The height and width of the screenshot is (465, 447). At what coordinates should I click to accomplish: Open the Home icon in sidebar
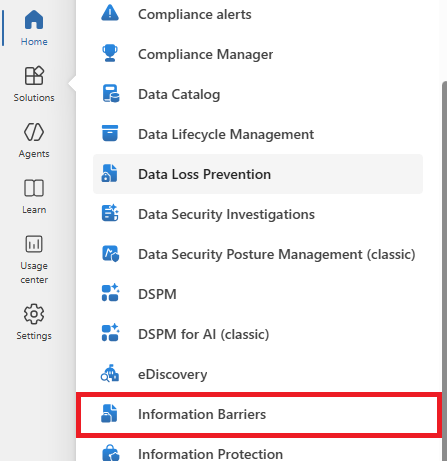coord(34,20)
